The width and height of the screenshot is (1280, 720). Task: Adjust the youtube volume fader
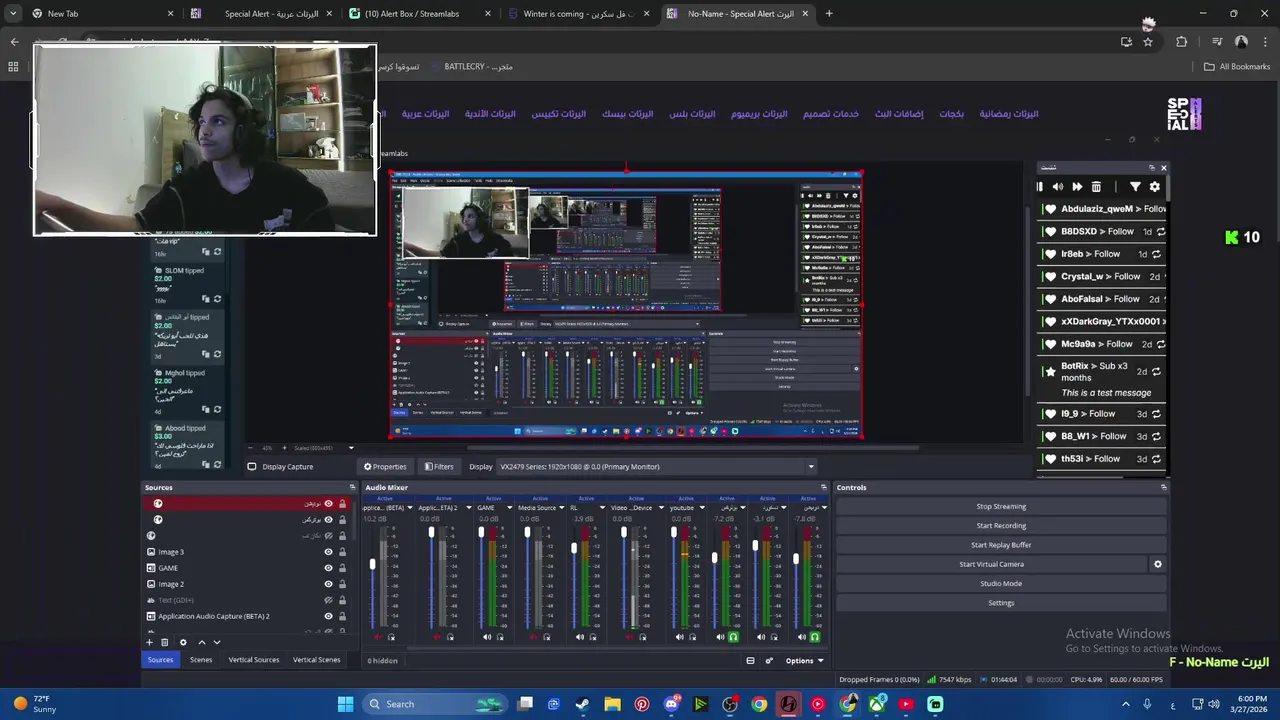click(673, 532)
